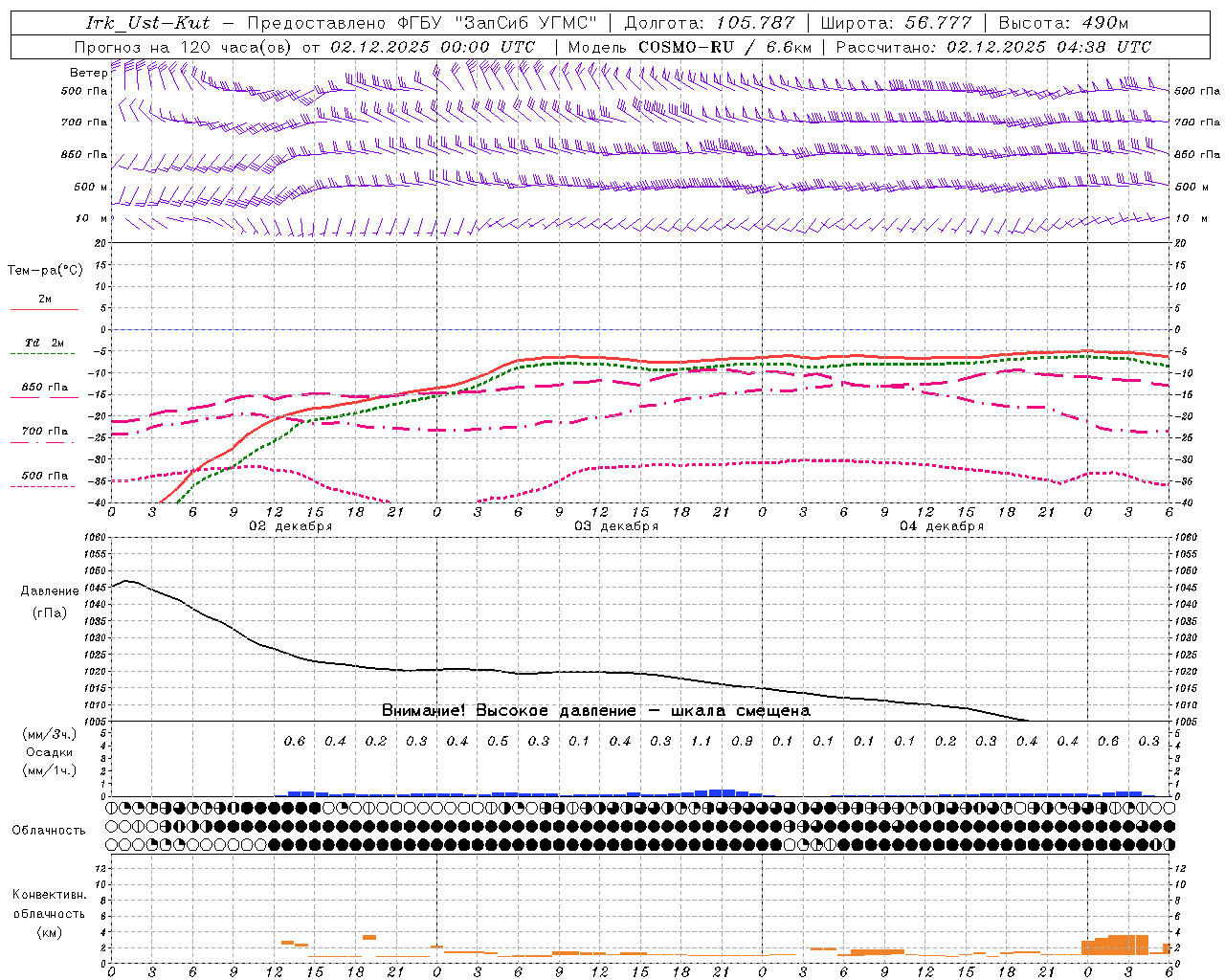Click the '04 декабря' date label
Viewport: 1225px width, 980px height.
pos(942,526)
